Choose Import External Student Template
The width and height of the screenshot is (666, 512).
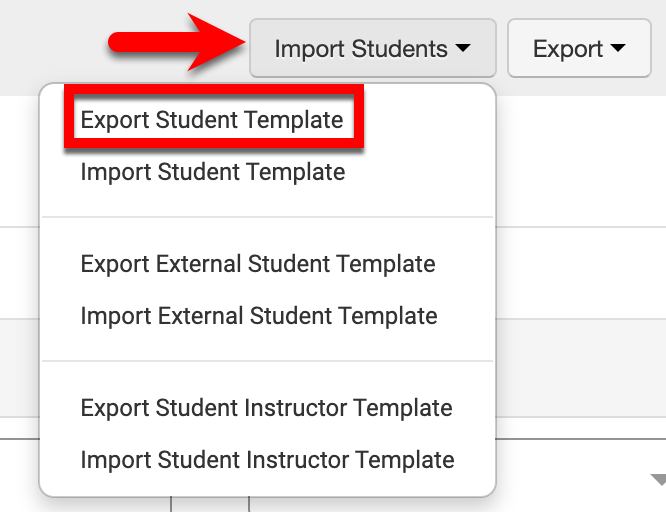tap(258, 316)
